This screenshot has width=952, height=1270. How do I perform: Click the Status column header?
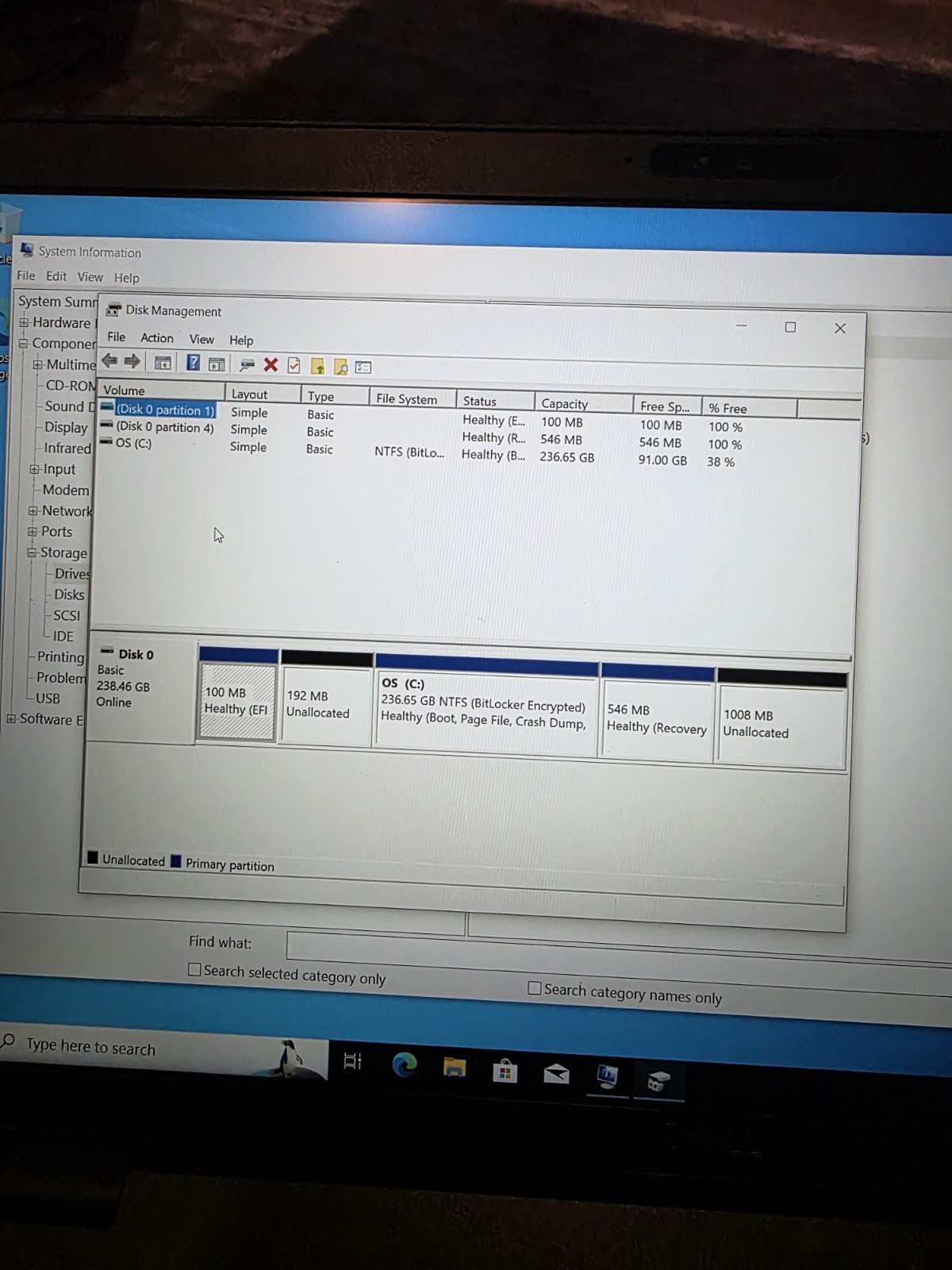(x=496, y=401)
